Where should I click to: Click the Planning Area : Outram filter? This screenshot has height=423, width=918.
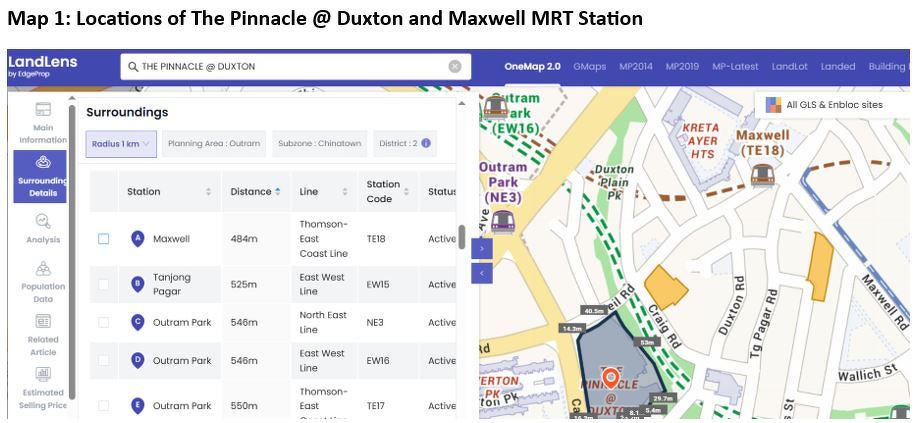coord(214,143)
